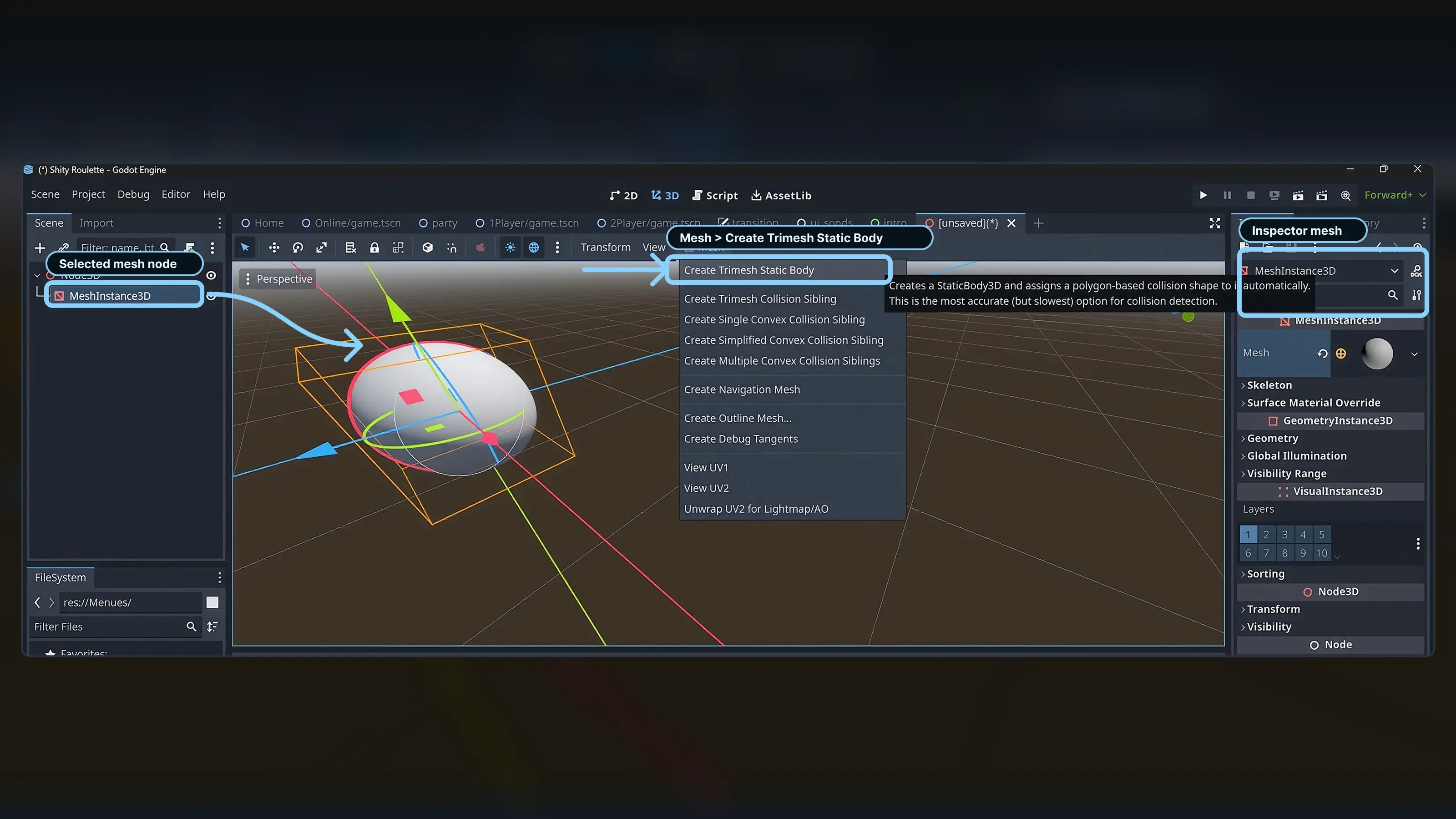This screenshot has width=1456, height=819.
Task: Open the Forward+ renderer dropdown
Action: (1395, 195)
